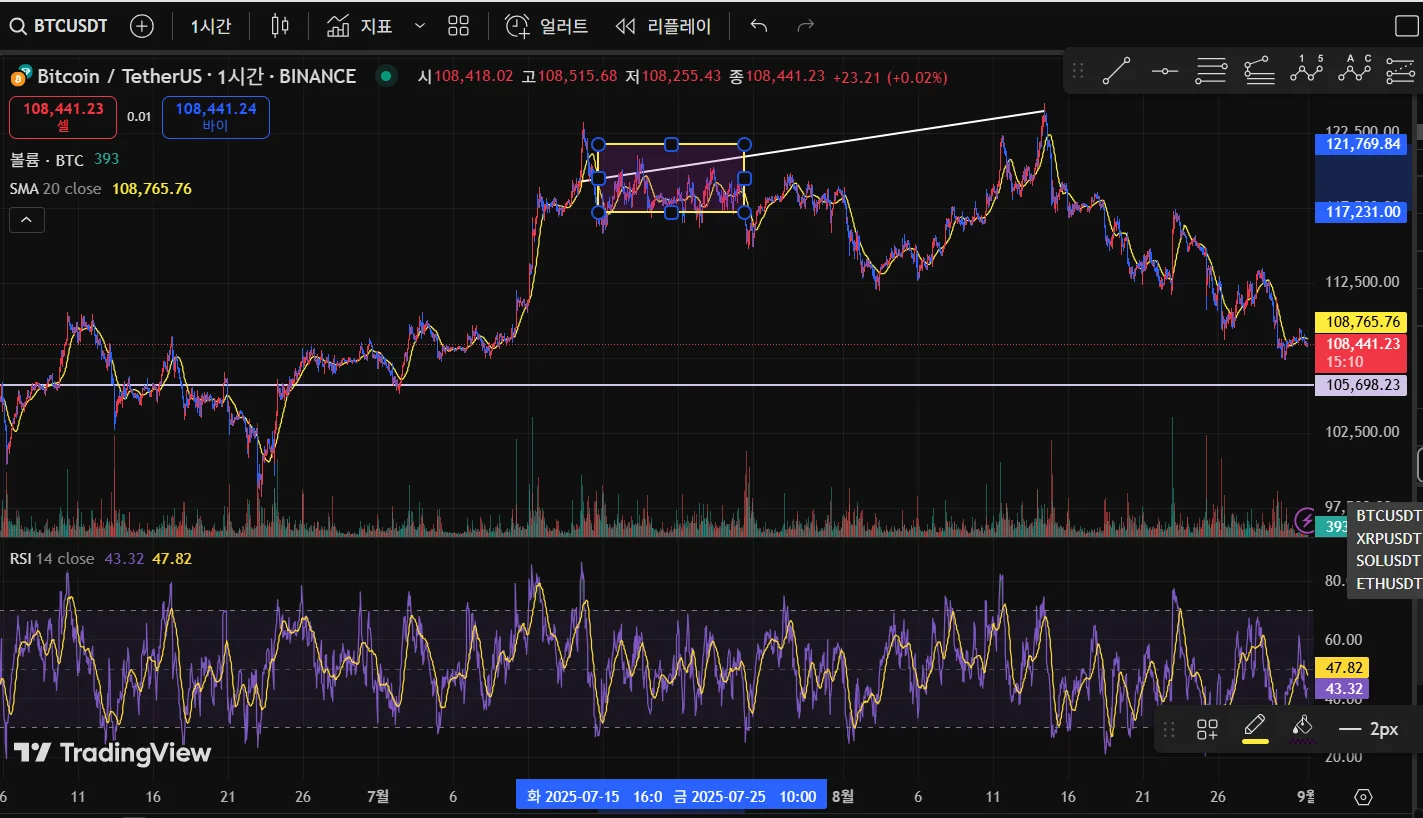Open the 지표 indicators dialog
Image resolution: width=1423 pixels, height=818 pixels.
[360, 26]
